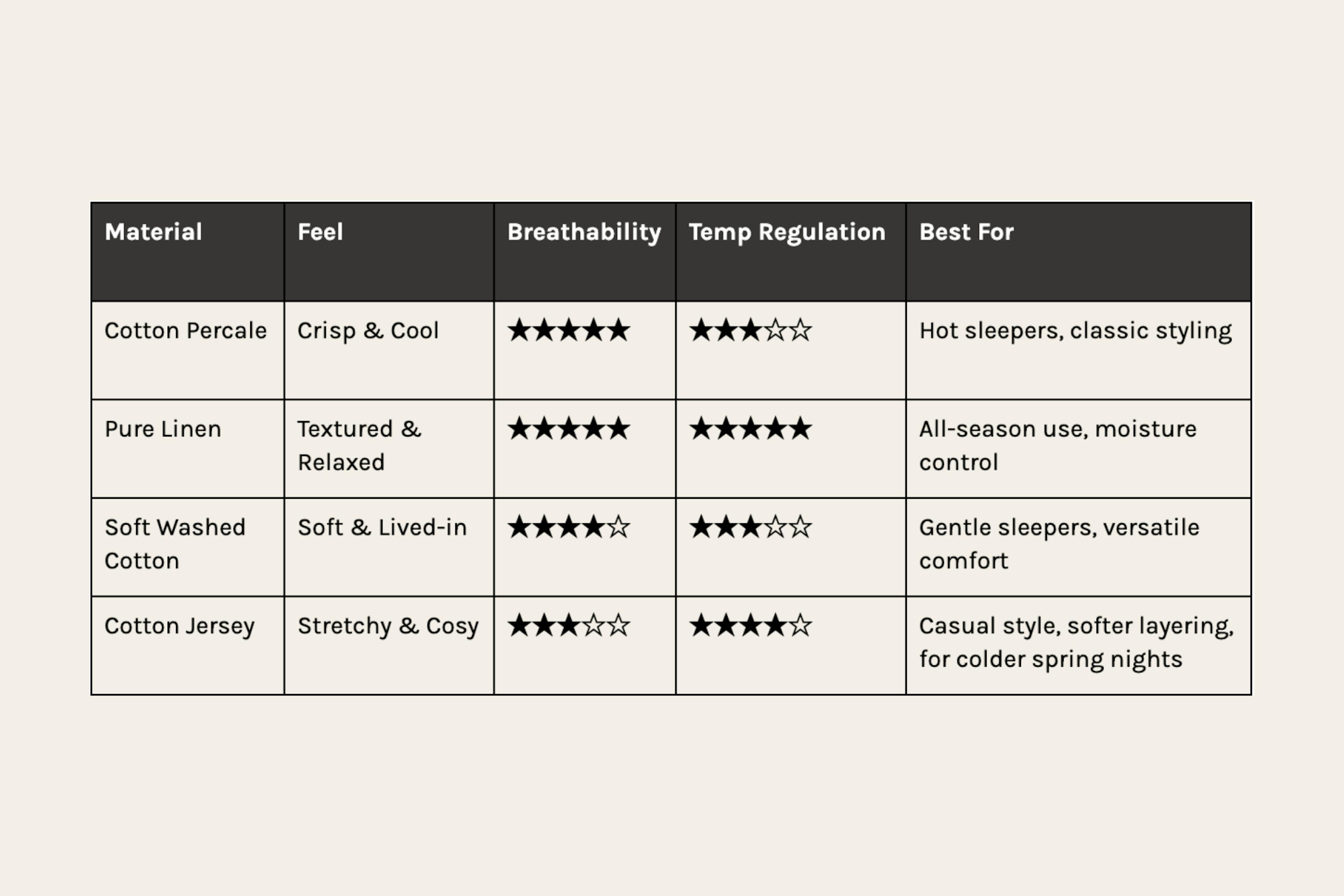The width and height of the screenshot is (1344, 896).
Task: Click Cotton Jersey's four-star Temp Regulation rating
Action: [750, 626]
